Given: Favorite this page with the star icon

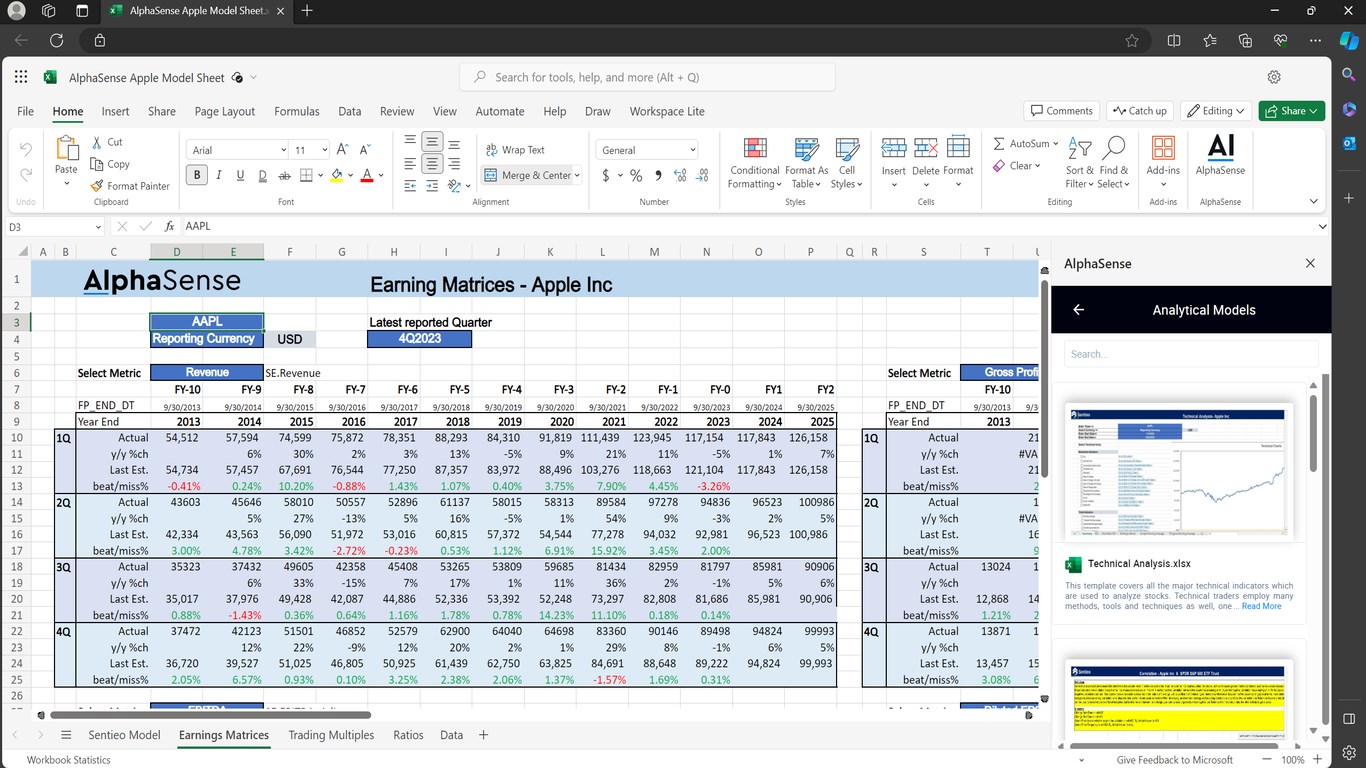Looking at the screenshot, I should [x=1132, y=40].
